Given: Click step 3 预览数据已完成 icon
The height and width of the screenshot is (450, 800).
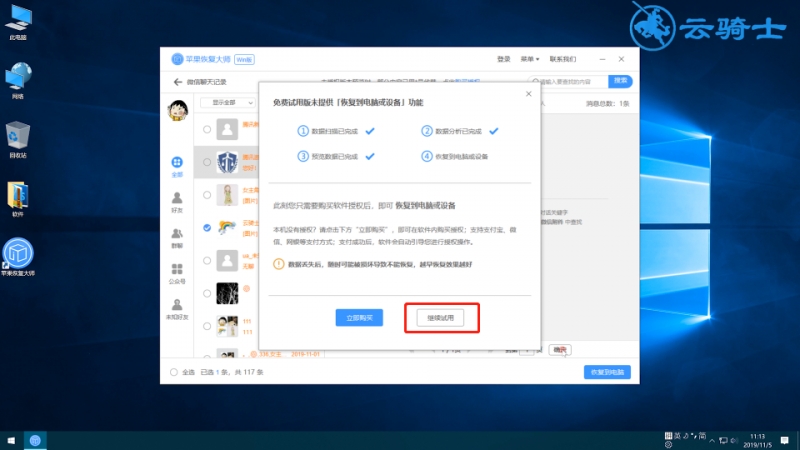Looking at the screenshot, I should (x=303, y=156).
